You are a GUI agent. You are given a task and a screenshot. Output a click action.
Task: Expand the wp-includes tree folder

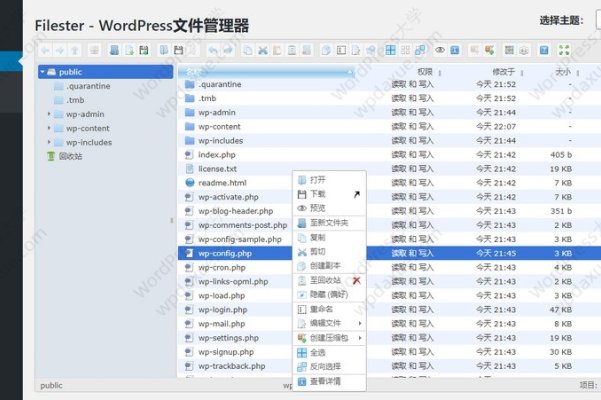point(49,142)
